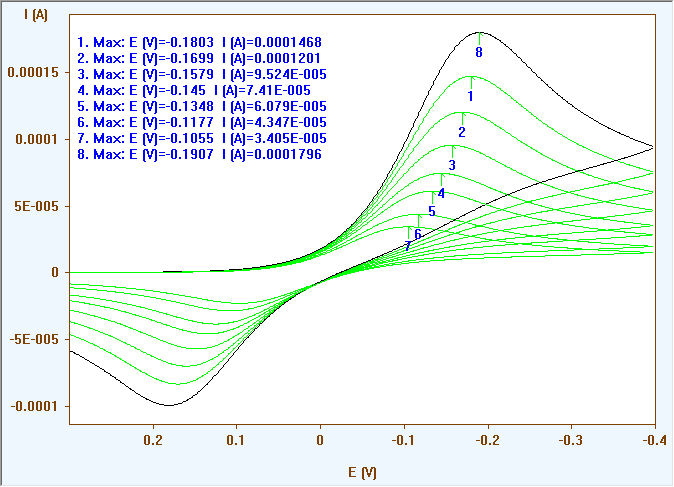Click x-axis tick label 0.1
The image size is (674, 487).
pyautogui.click(x=236, y=441)
